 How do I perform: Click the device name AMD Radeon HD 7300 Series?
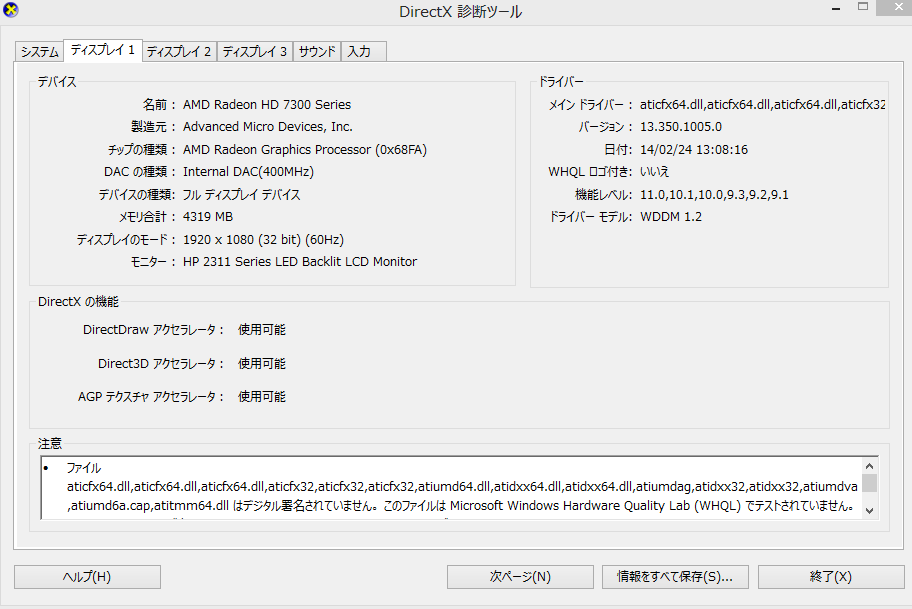[267, 105]
